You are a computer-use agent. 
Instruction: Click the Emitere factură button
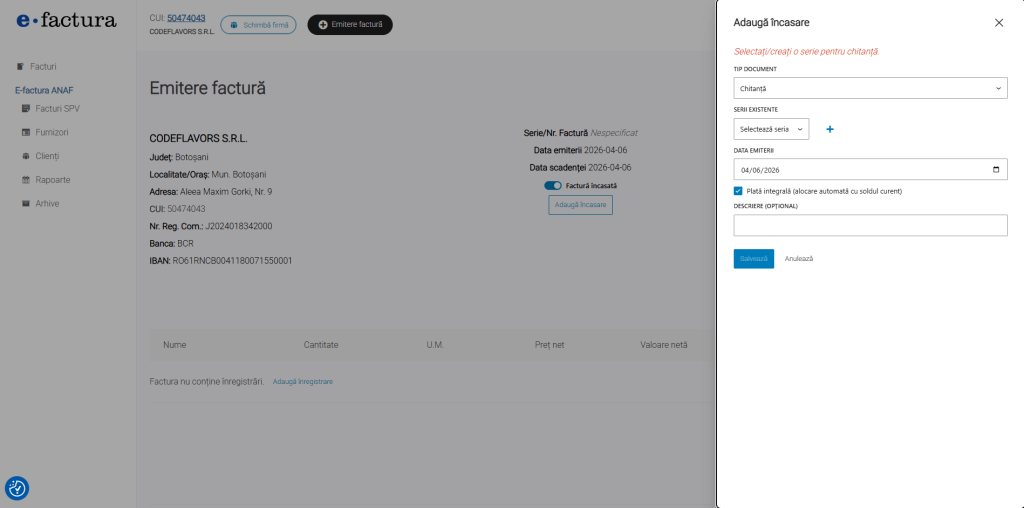(350, 25)
